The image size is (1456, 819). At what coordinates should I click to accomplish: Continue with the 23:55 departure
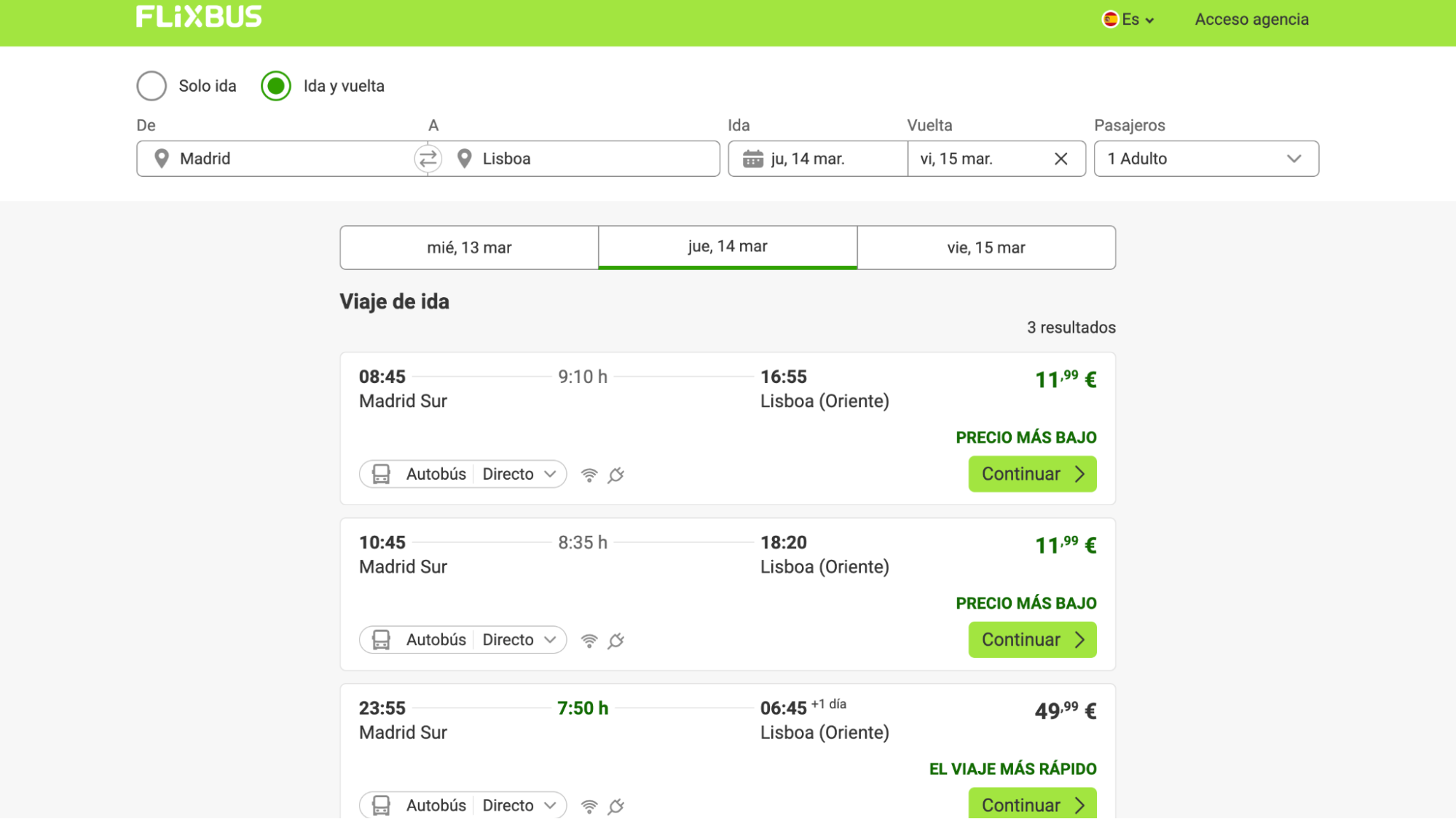1032,804
